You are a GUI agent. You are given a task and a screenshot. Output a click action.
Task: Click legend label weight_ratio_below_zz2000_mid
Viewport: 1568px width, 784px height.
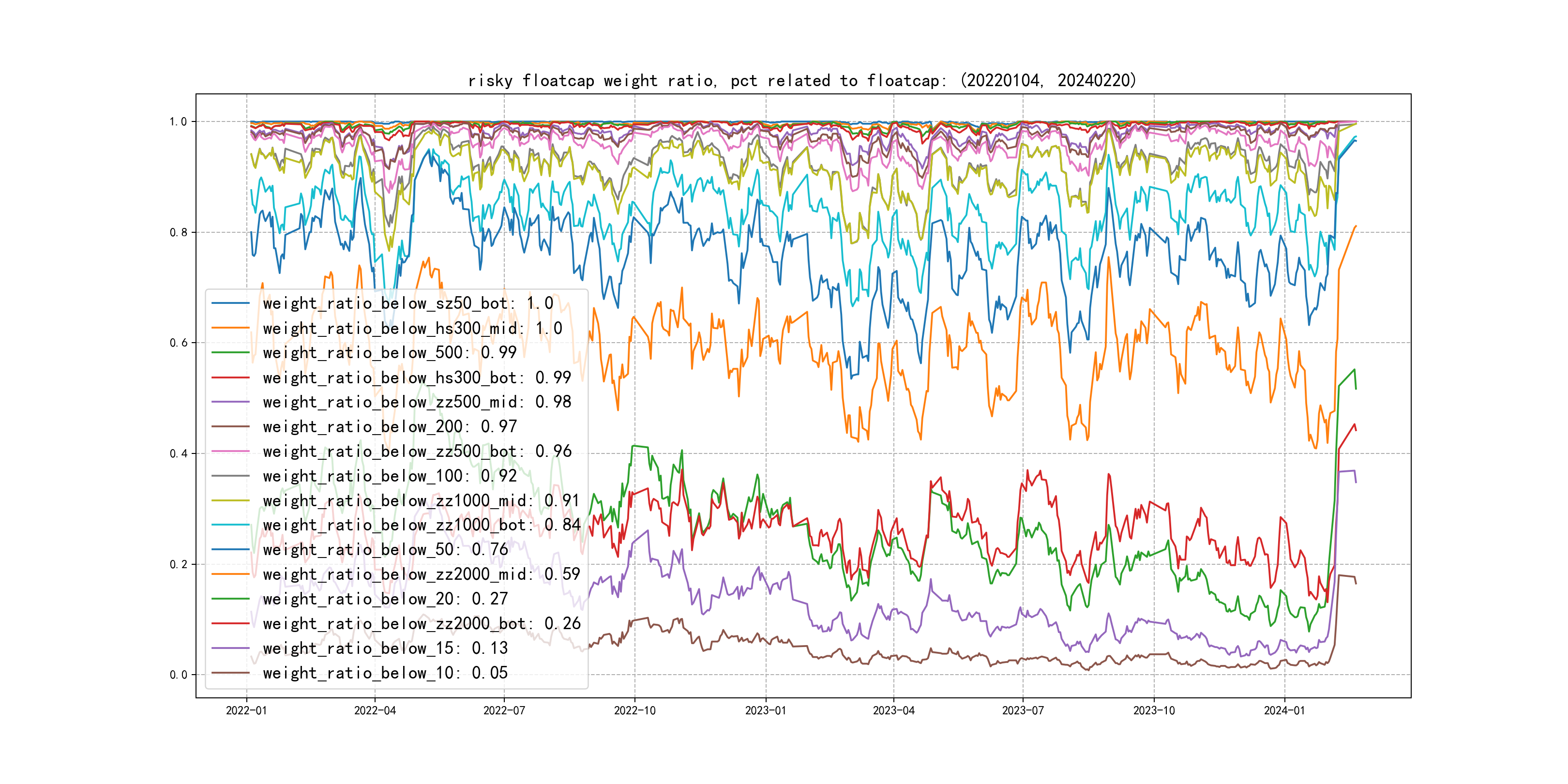click(421, 574)
